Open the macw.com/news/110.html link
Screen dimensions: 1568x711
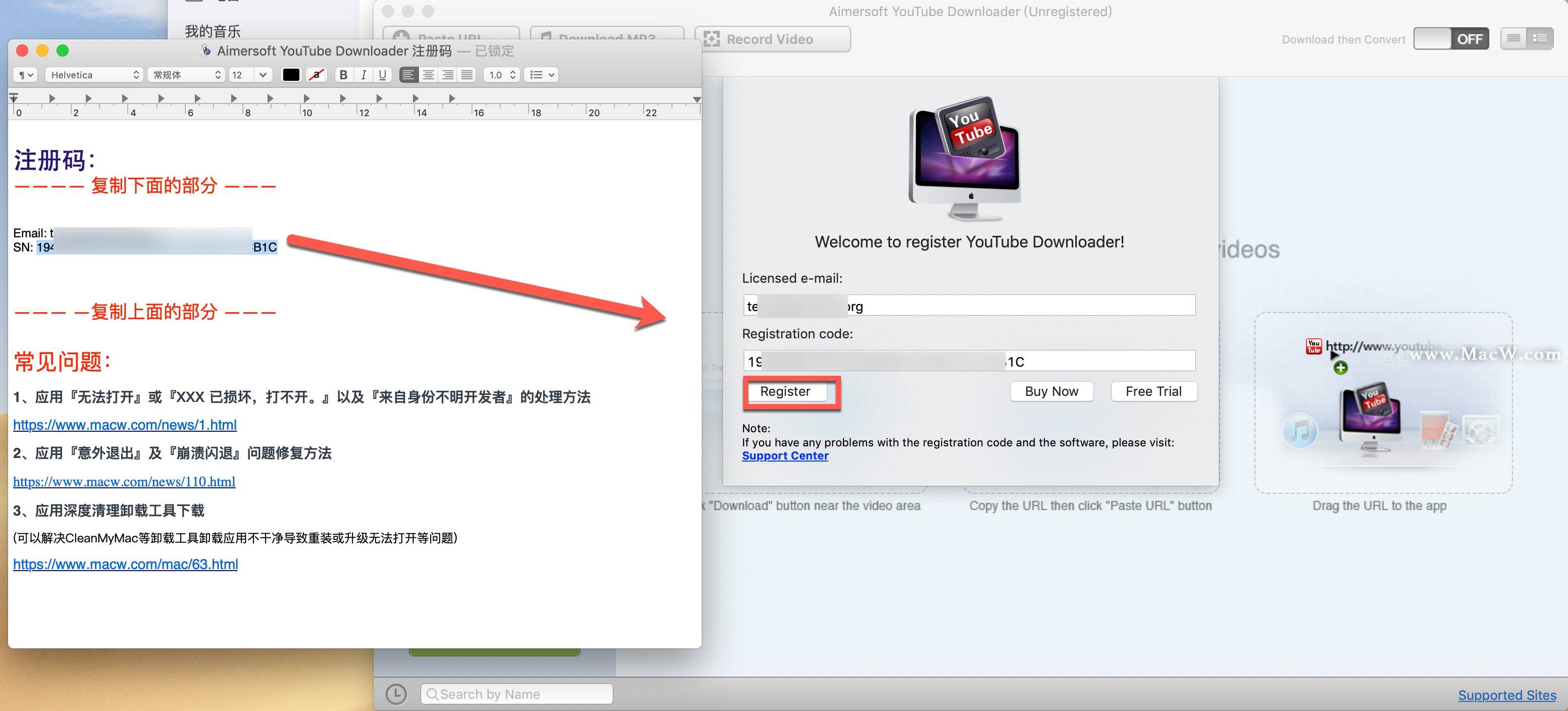tap(124, 482)
